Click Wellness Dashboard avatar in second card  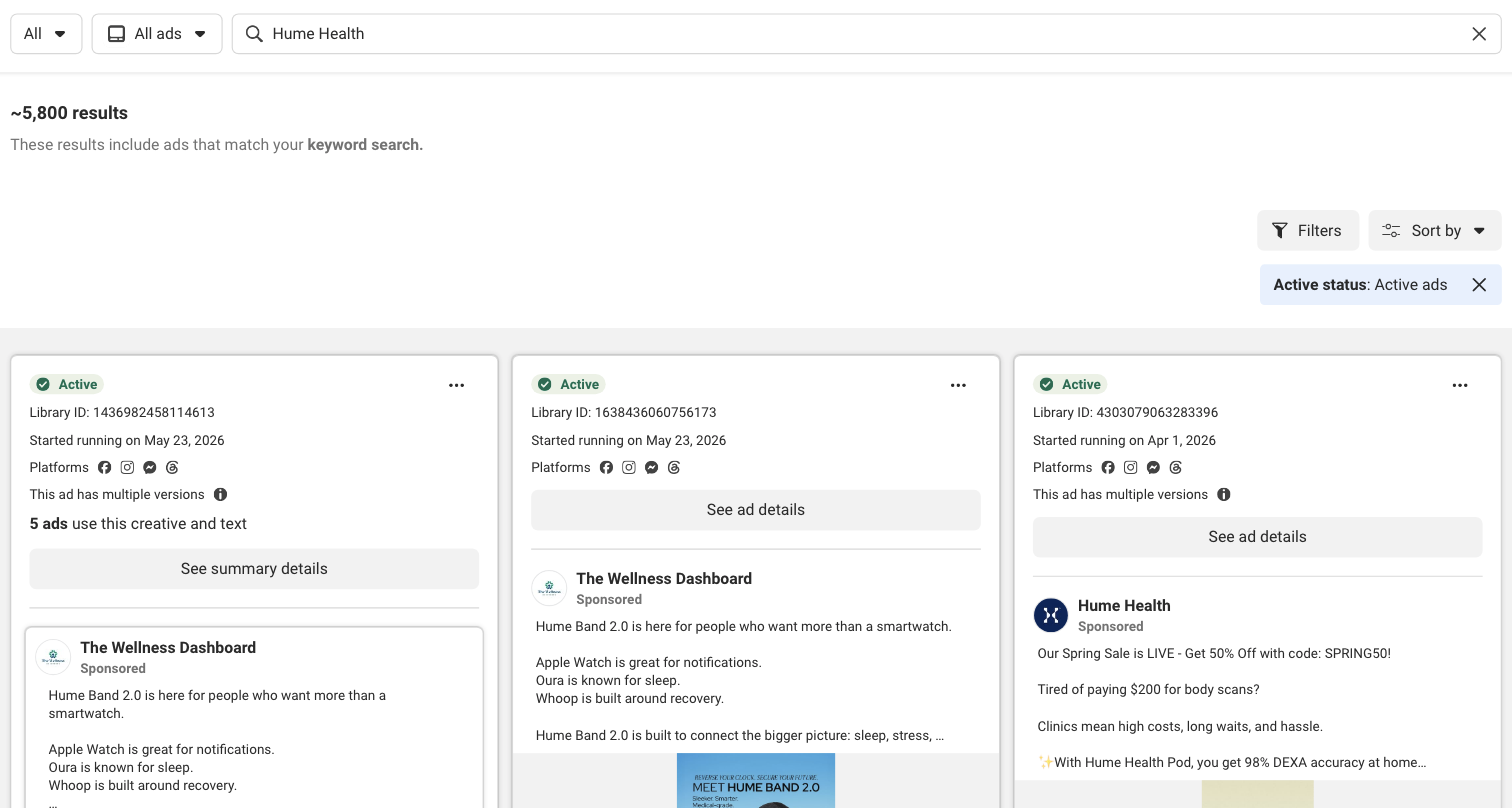(x=549, y=588)
